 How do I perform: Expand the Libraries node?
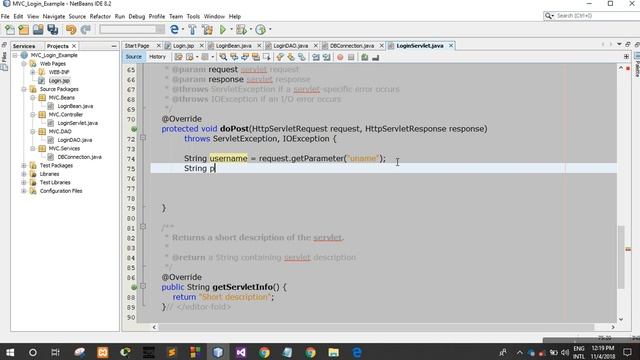[24, 174]
